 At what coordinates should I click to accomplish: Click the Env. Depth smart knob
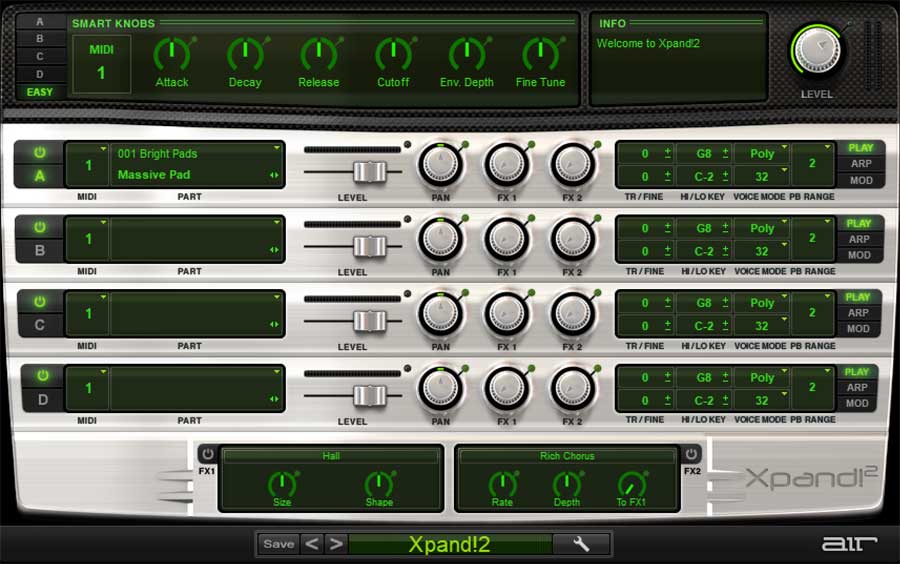467,55
